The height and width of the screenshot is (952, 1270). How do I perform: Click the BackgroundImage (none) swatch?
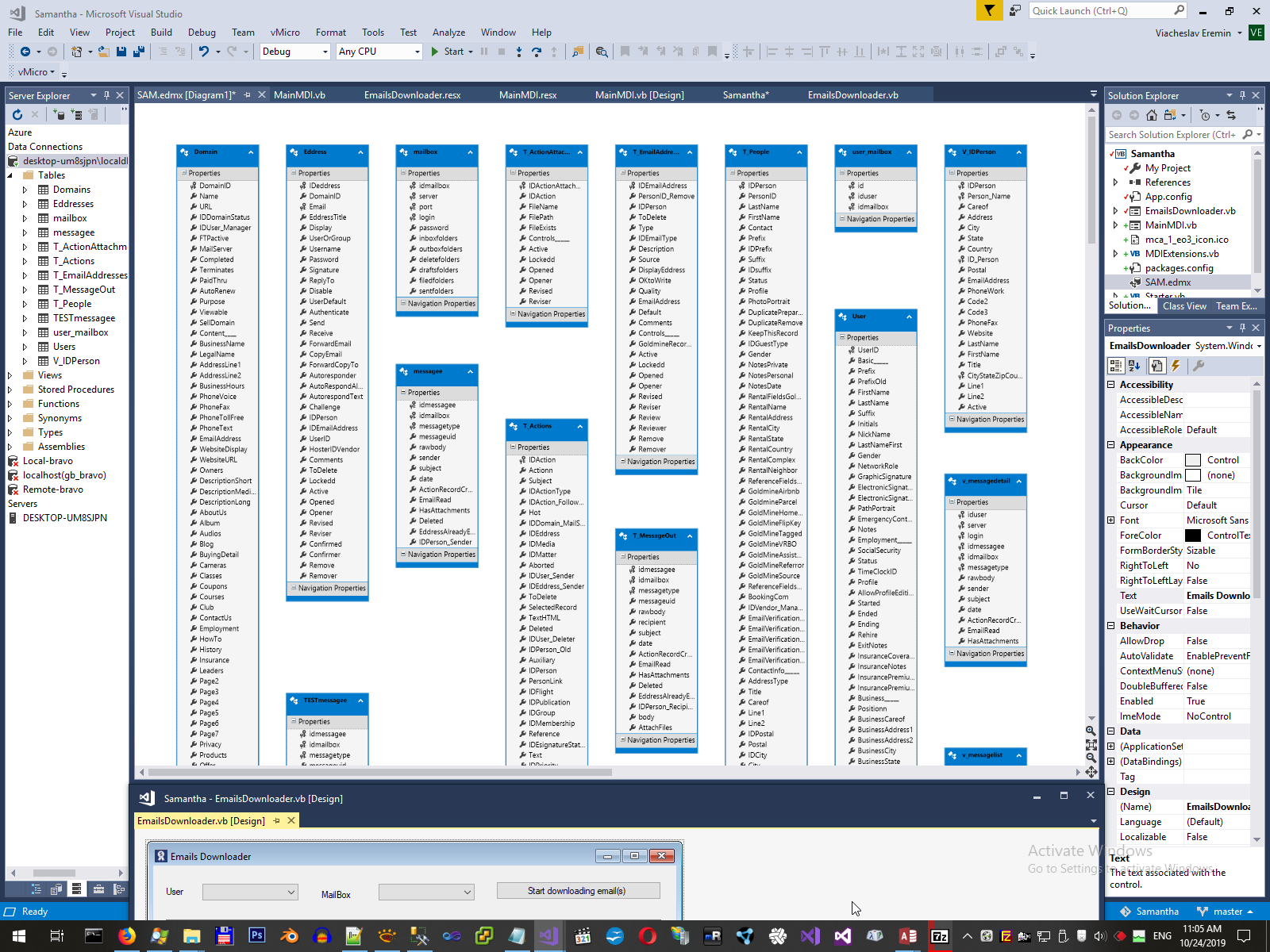click(x=1193, y=475)
